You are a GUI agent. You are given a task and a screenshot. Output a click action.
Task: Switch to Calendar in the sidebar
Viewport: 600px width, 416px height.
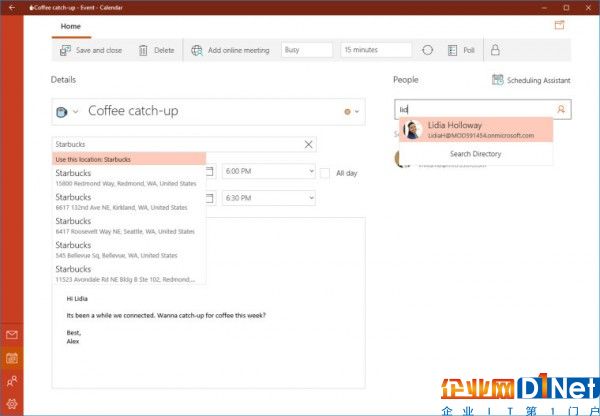point(12,358)
